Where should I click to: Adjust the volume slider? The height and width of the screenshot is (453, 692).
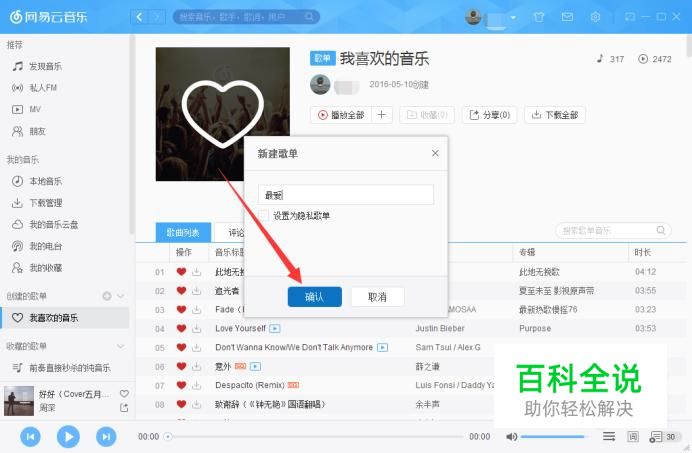point(554,437)
